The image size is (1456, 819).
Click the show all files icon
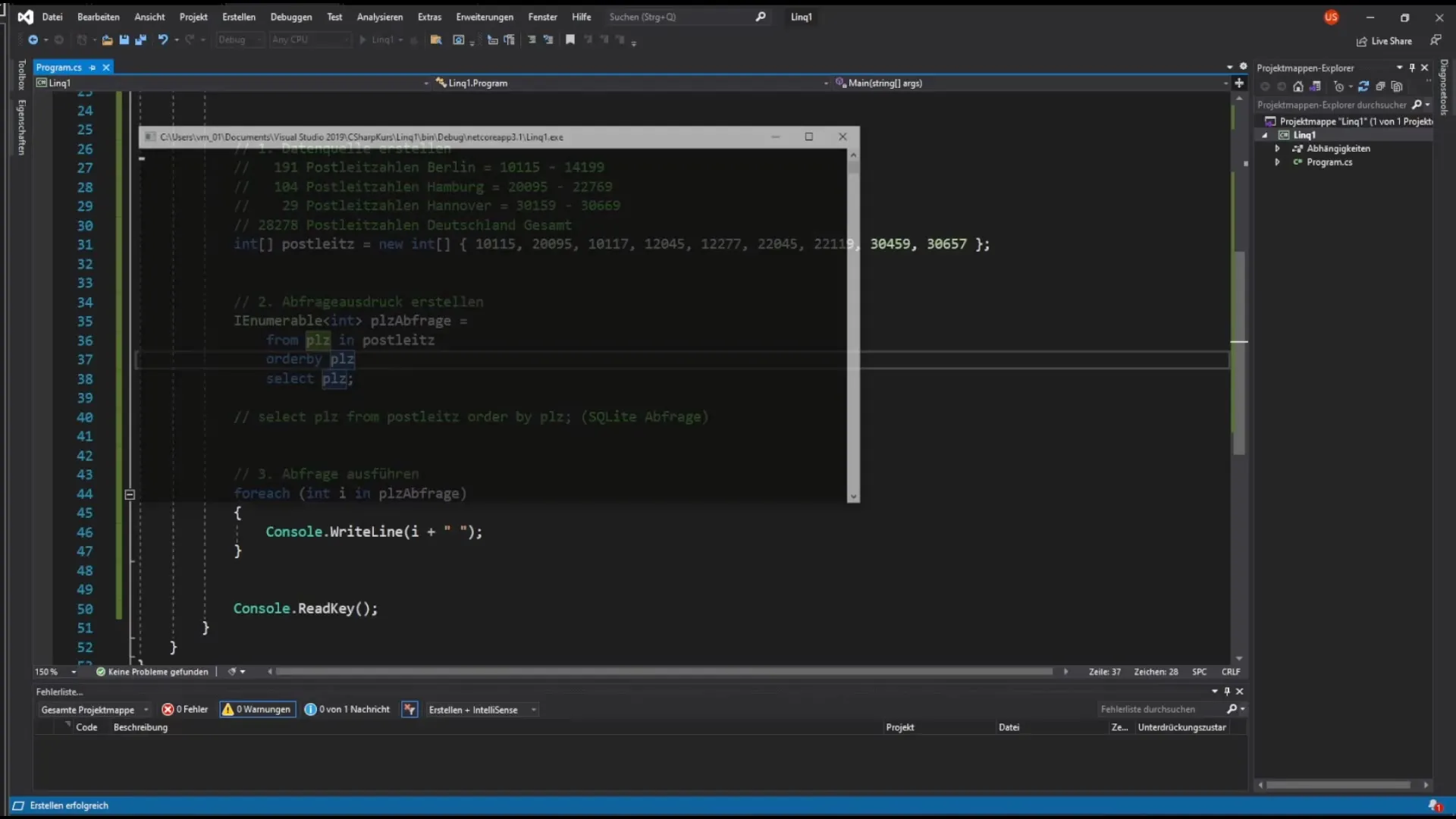pos(1397,86)
